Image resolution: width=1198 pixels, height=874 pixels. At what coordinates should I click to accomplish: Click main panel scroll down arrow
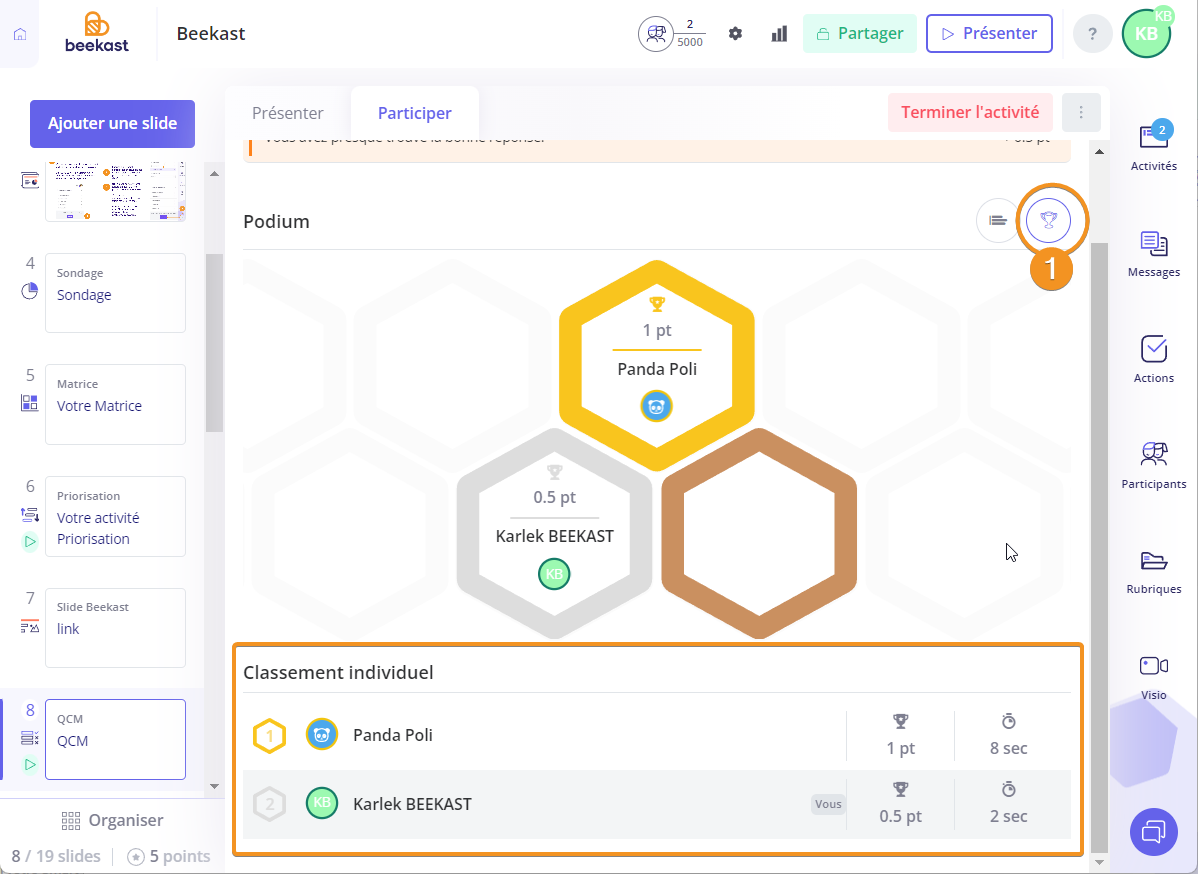pos(1099,863)
